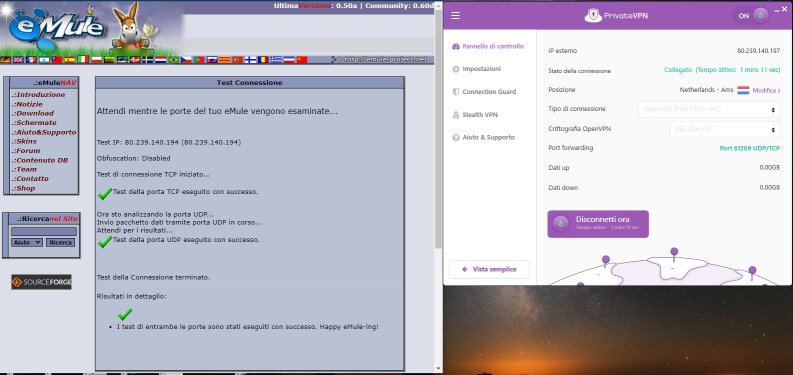The height and width of the screenshot is (375, 793).
Task: Choose the Romanian flag language
Action: tap(263, 60)
